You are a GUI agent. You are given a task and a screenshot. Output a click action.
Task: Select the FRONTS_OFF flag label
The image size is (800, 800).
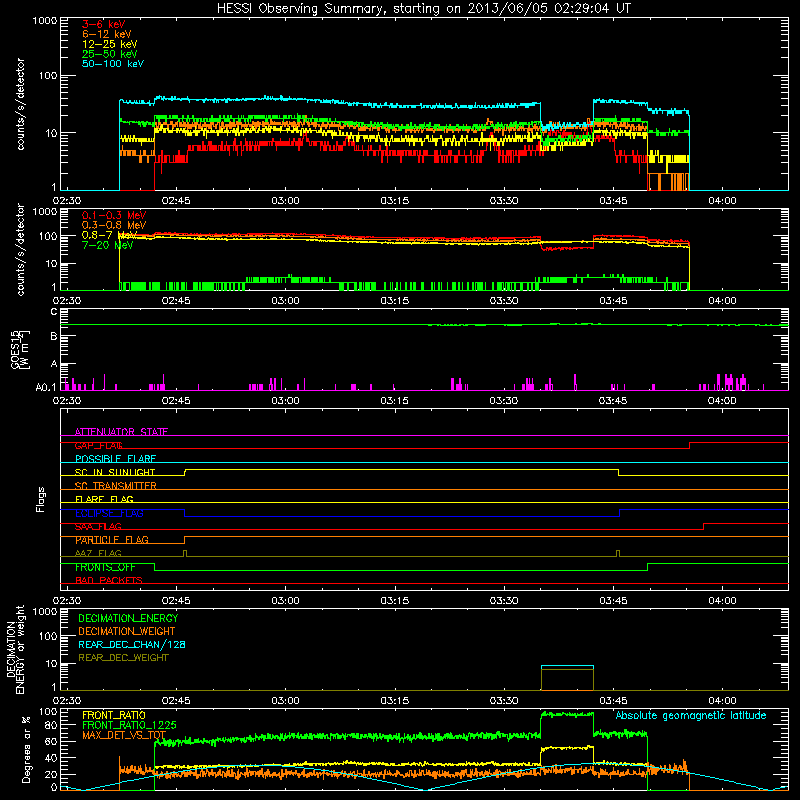(x=105, y=567)
